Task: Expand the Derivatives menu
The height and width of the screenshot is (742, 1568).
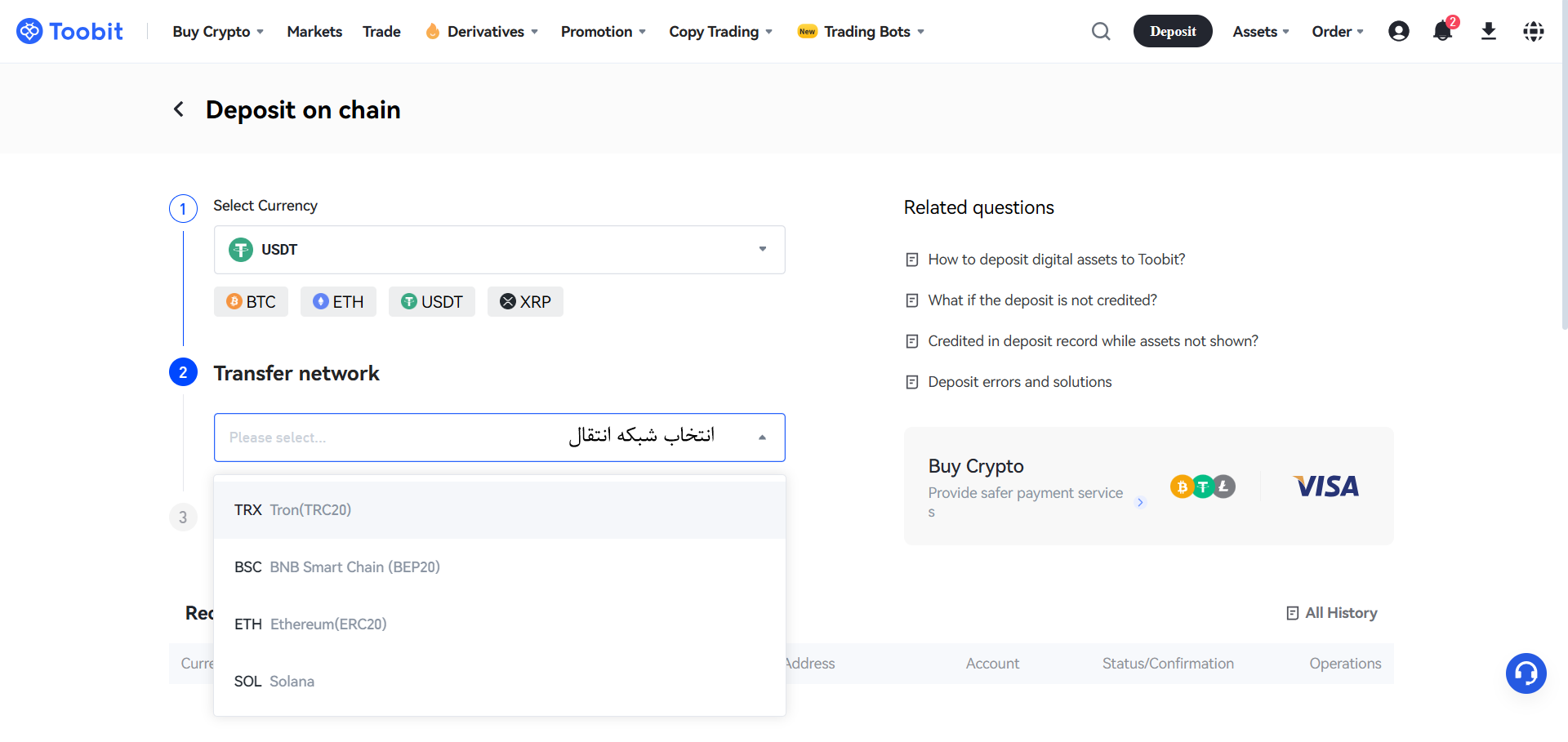Action: (492, 31)
